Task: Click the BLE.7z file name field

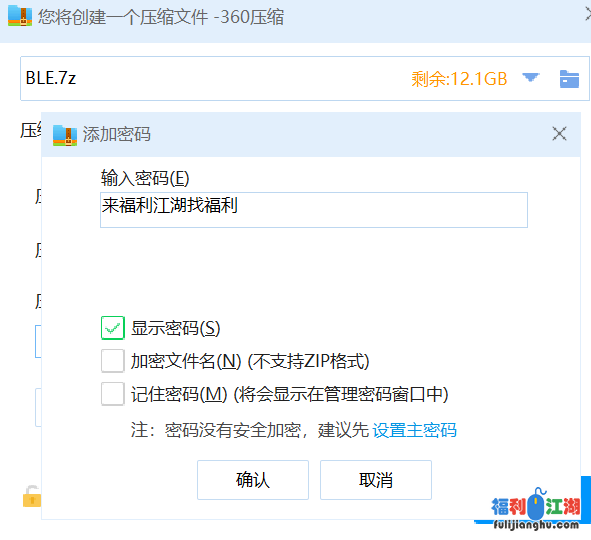Action: point(211,78)
